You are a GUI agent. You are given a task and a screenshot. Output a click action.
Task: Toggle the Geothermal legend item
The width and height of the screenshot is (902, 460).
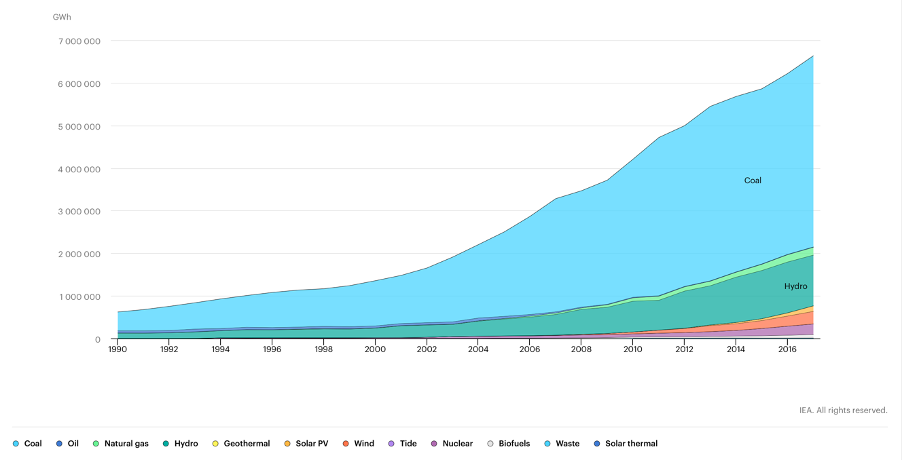pyautogui.click(x=240, y=443)
